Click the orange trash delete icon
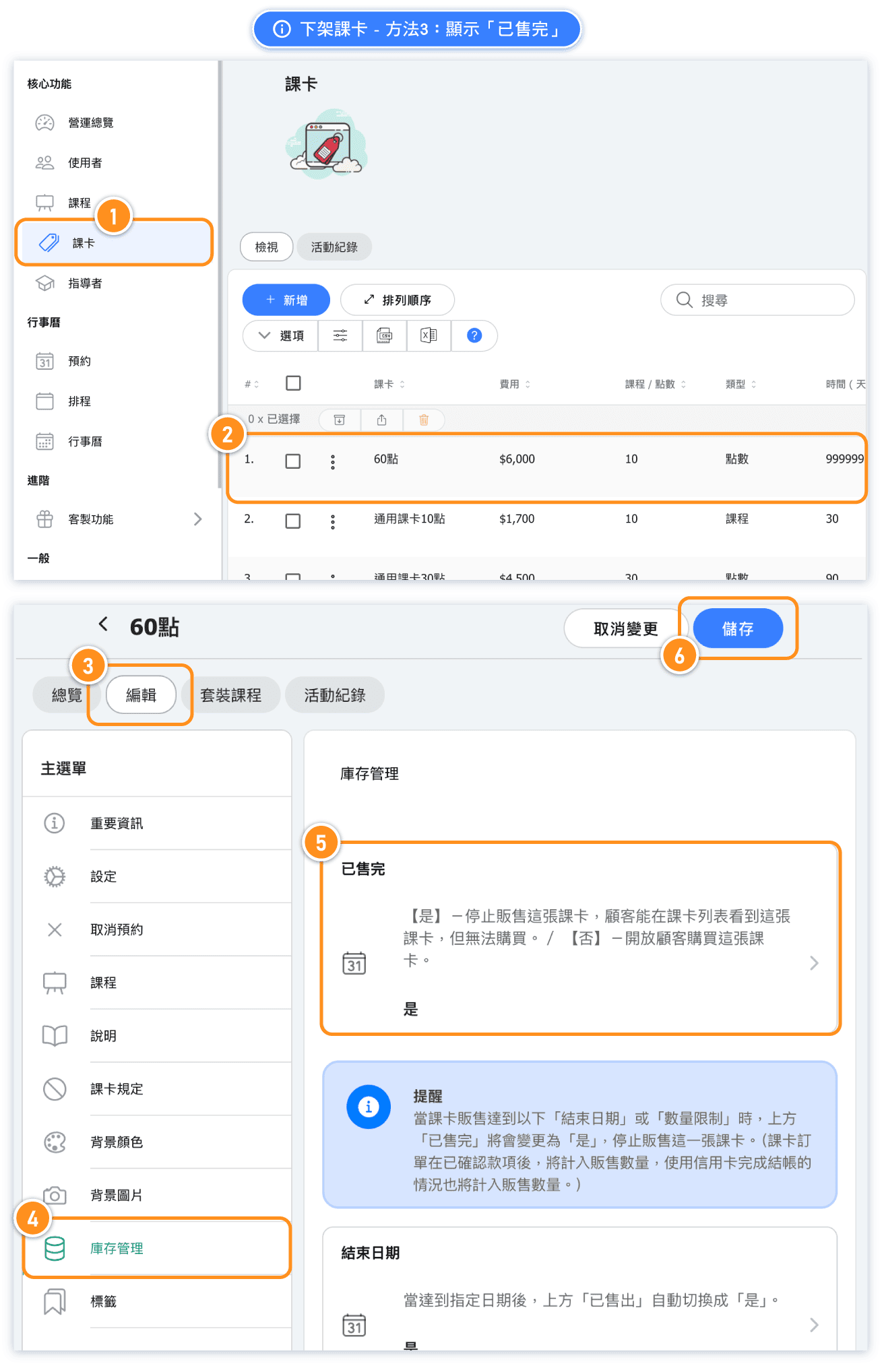The height and width of the screenshot is (1372, 882). (424, 420)
